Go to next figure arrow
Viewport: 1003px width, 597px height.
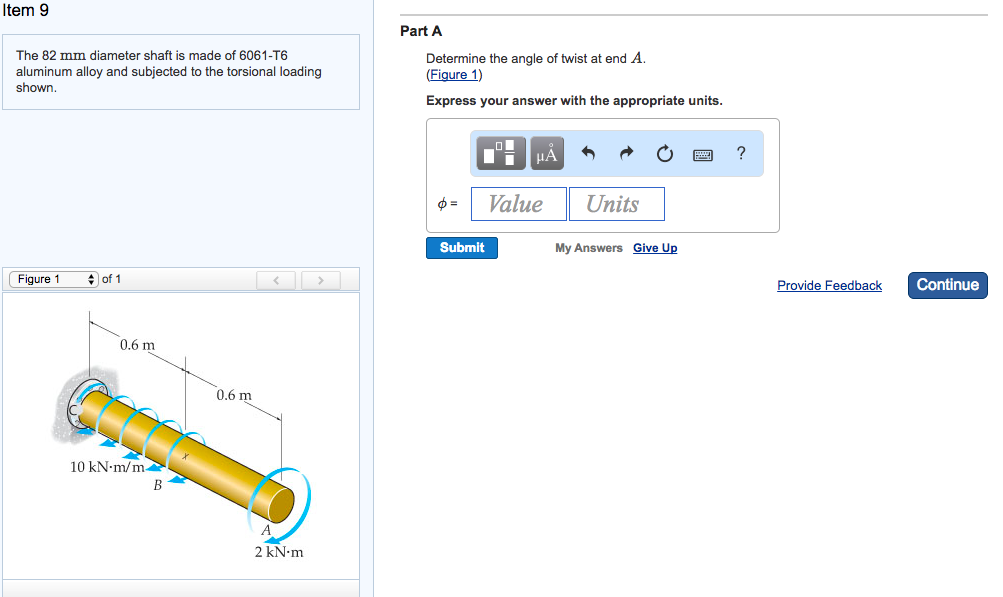(320, 280)
